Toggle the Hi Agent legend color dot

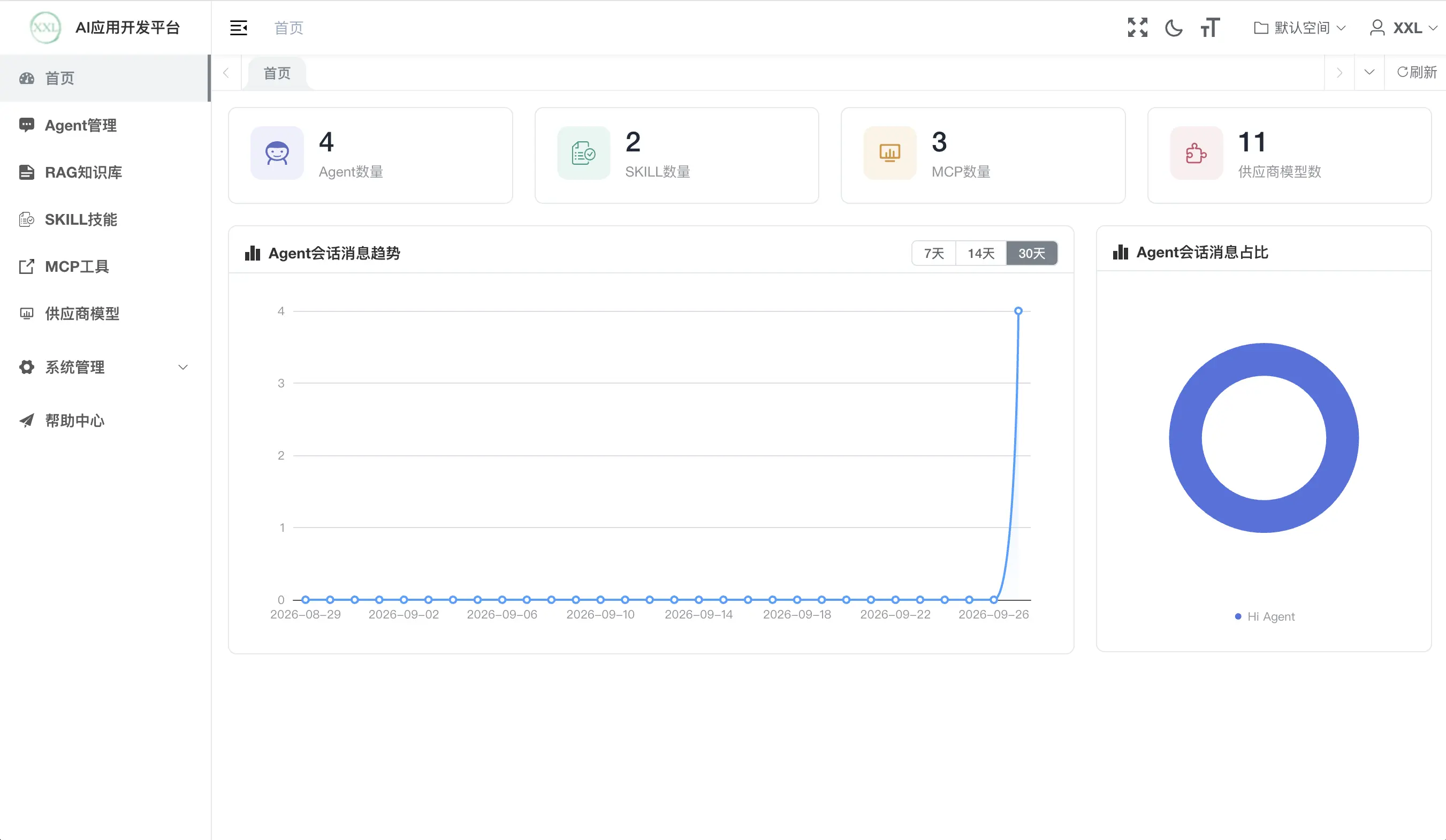[1238, 616]
